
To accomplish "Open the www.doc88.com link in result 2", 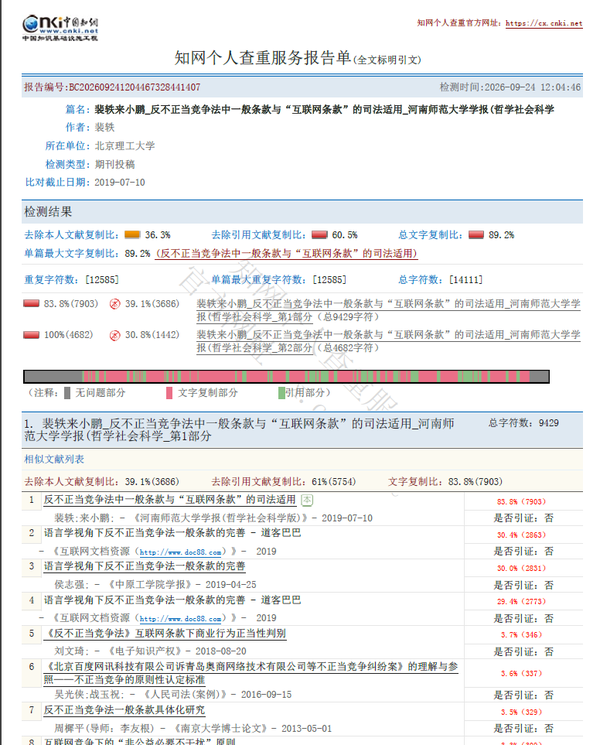I will click(181, 552).
